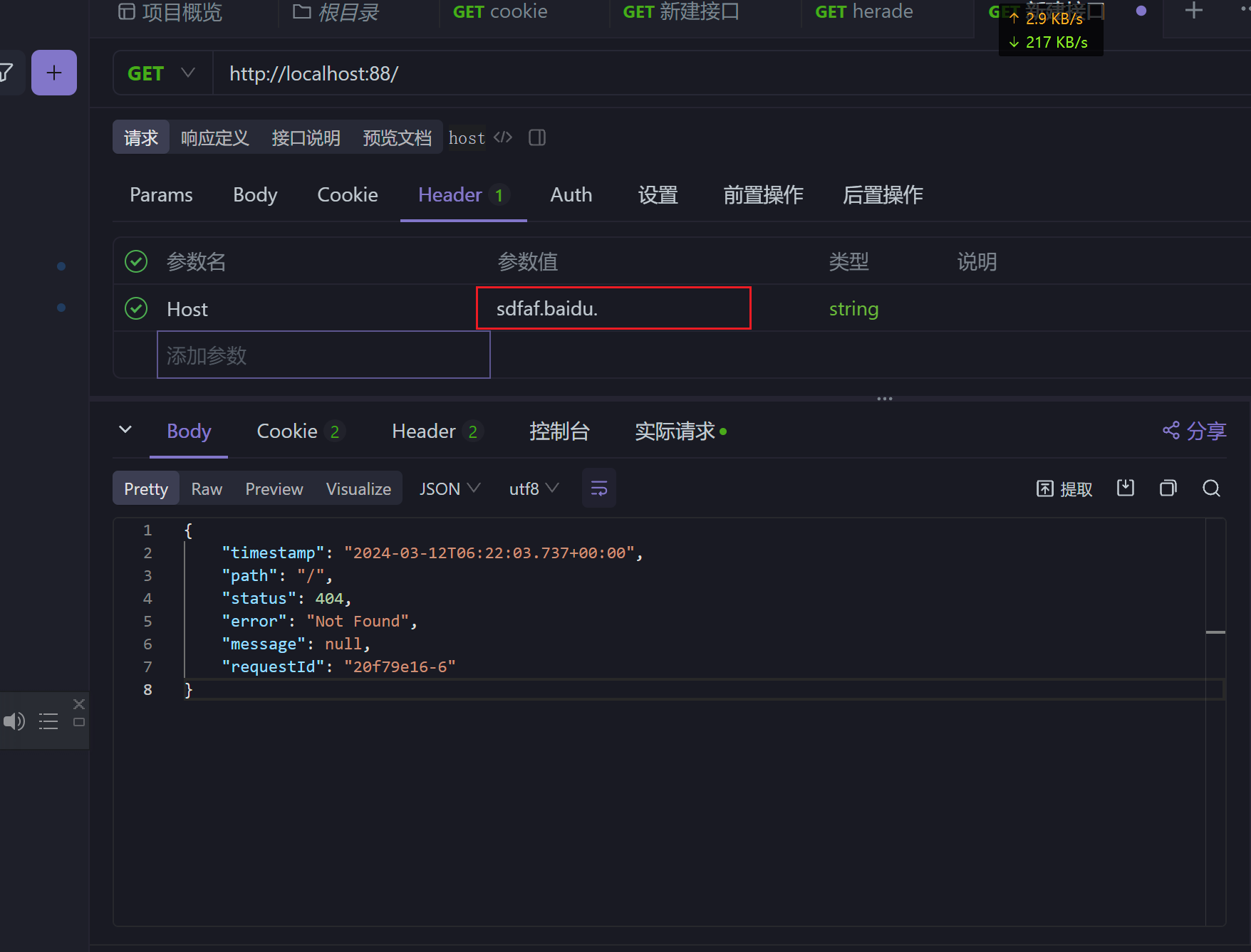1251x952 pixels.
Task: Toggle the header row select-all check
Action: click(136, 261)
